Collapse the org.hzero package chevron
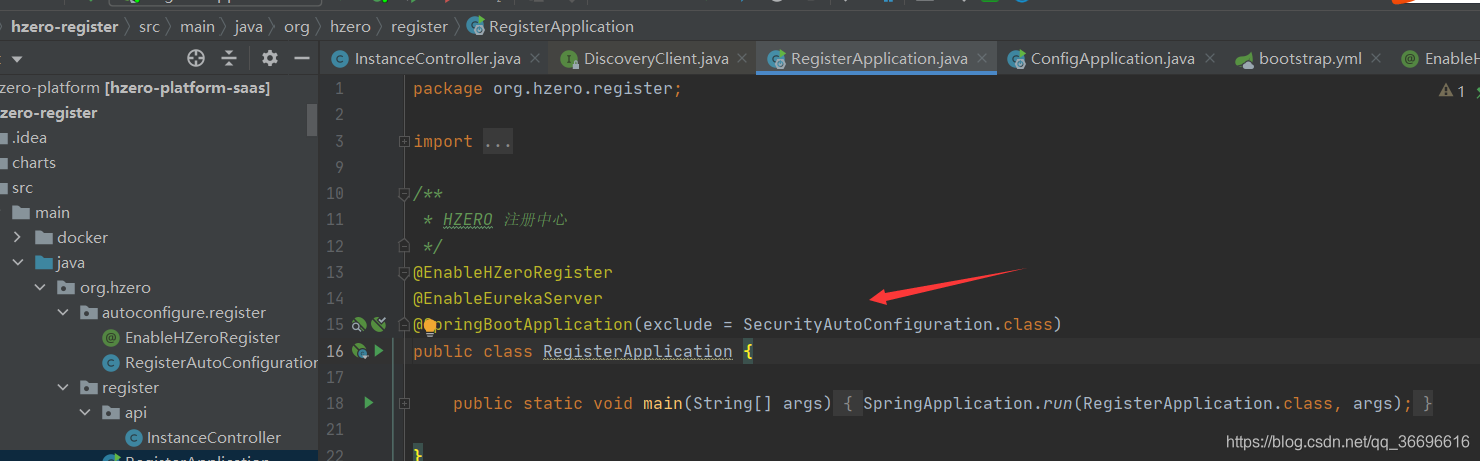Viewport: 1480px width, 461px height. pos(40,288)
